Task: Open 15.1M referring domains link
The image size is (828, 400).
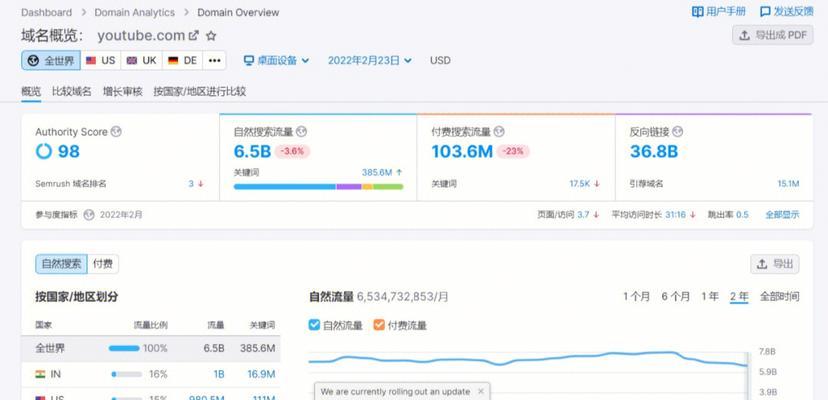Action: (x=788, y=184)
